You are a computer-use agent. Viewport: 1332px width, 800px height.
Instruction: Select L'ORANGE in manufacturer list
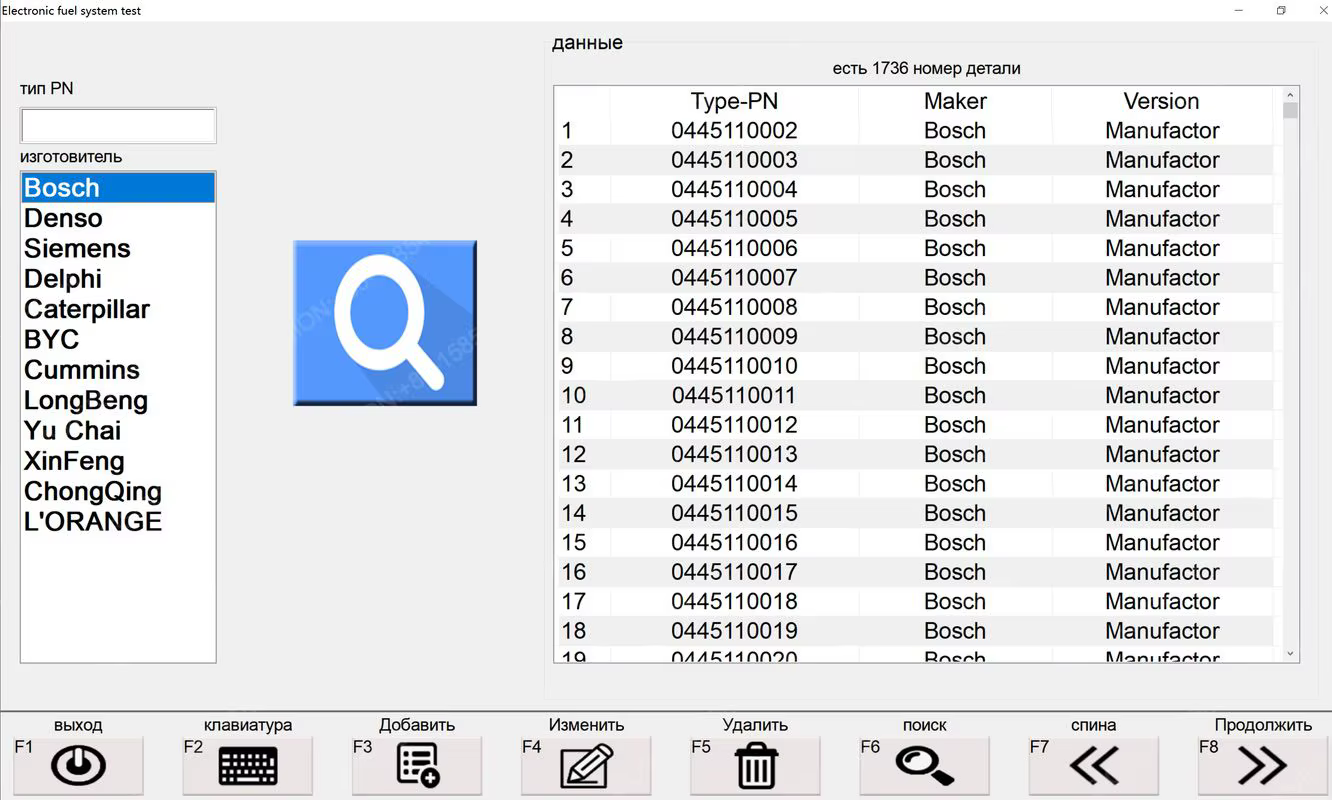(118, 521)
